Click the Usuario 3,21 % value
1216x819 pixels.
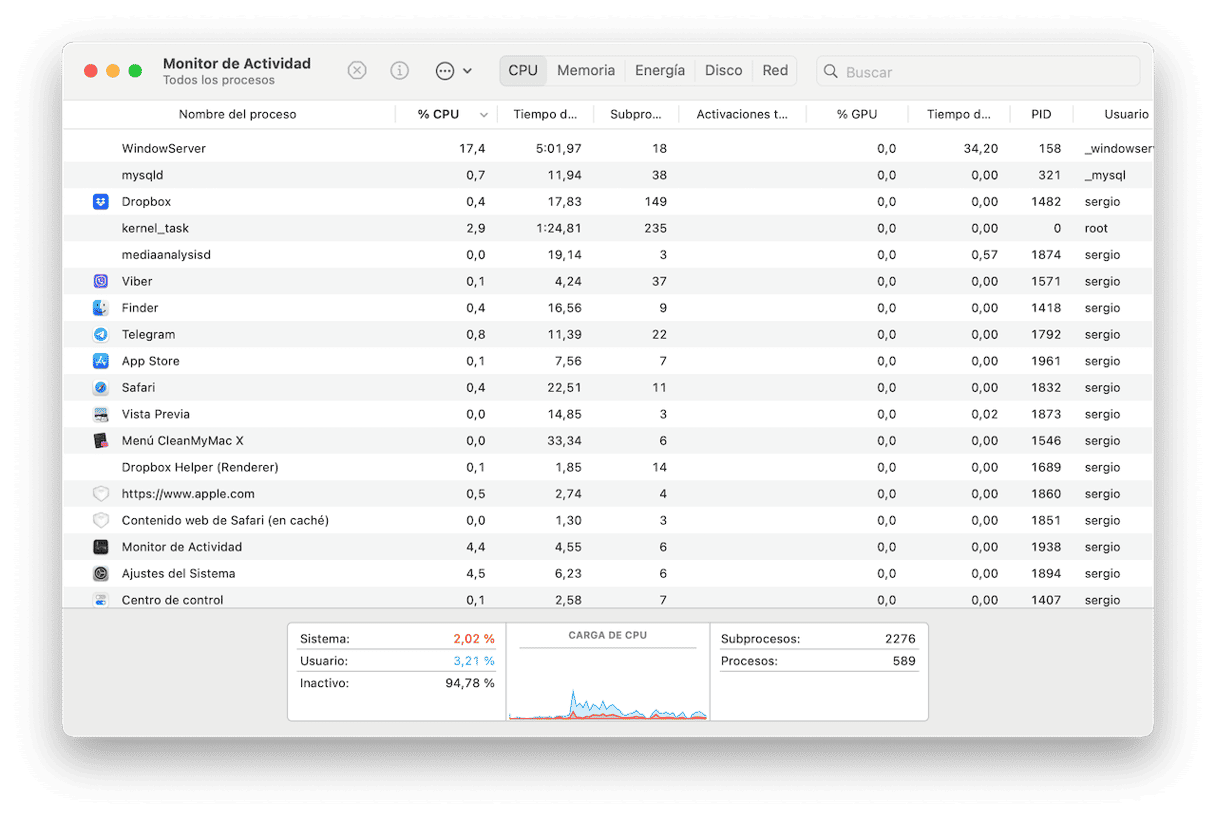474,661
